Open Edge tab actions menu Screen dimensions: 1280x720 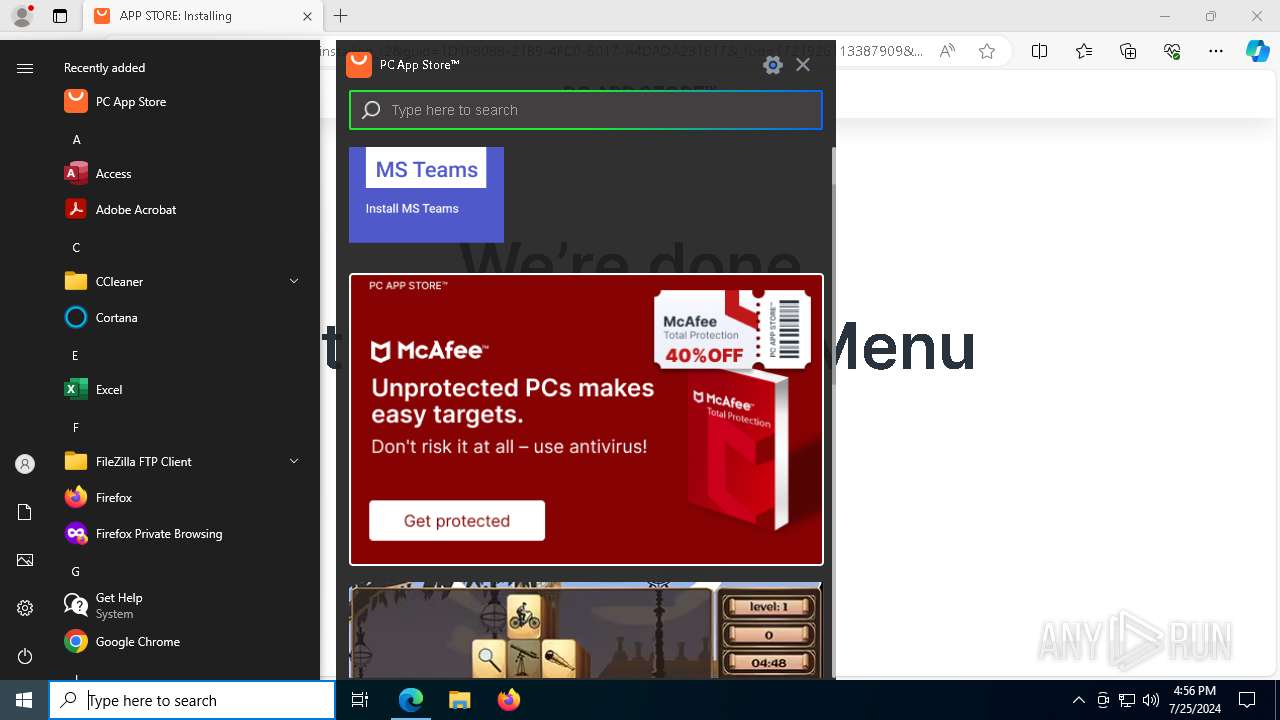click(x=60, y=16)
